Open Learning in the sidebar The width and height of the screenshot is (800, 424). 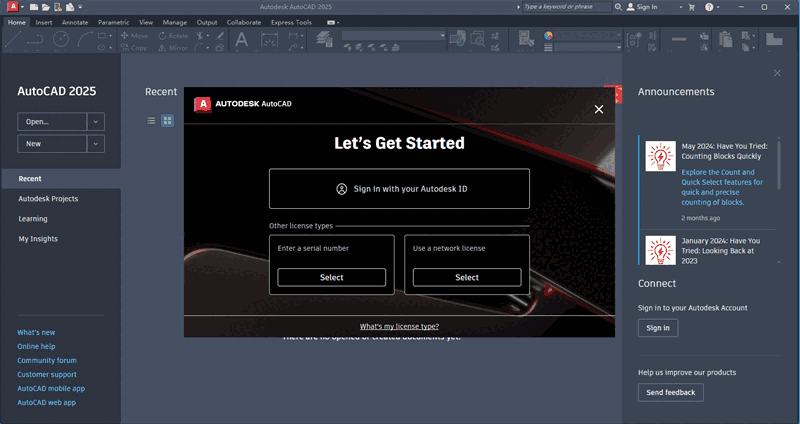33,219
